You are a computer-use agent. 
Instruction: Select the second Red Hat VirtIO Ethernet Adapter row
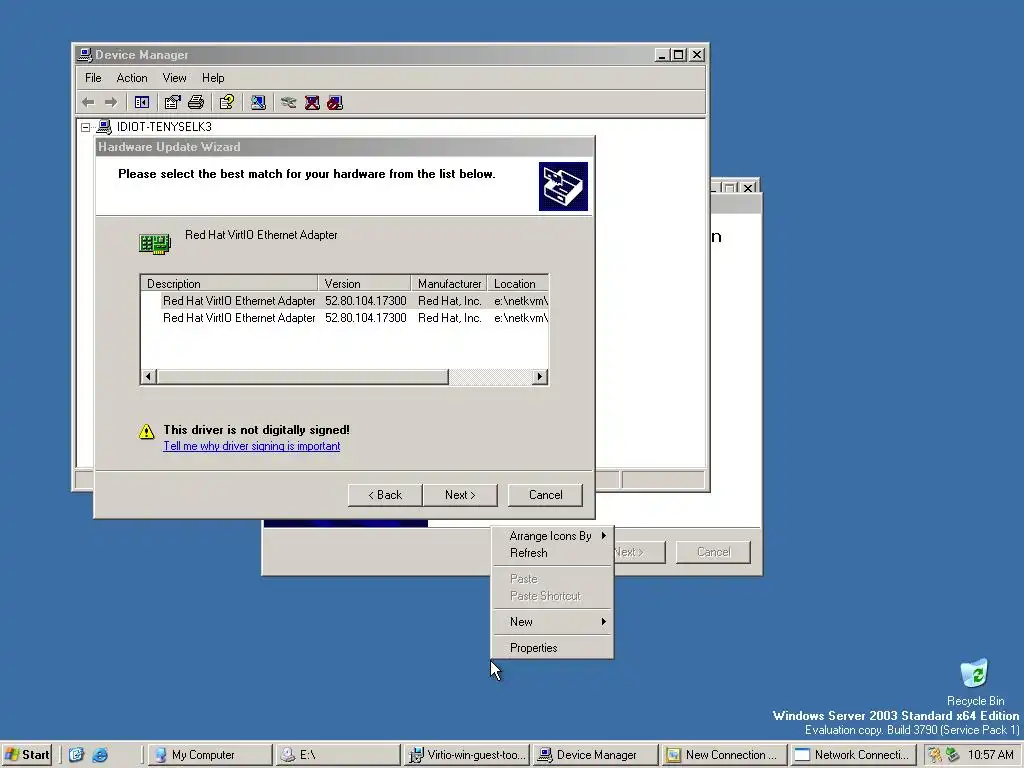click(x=344, y=317)
